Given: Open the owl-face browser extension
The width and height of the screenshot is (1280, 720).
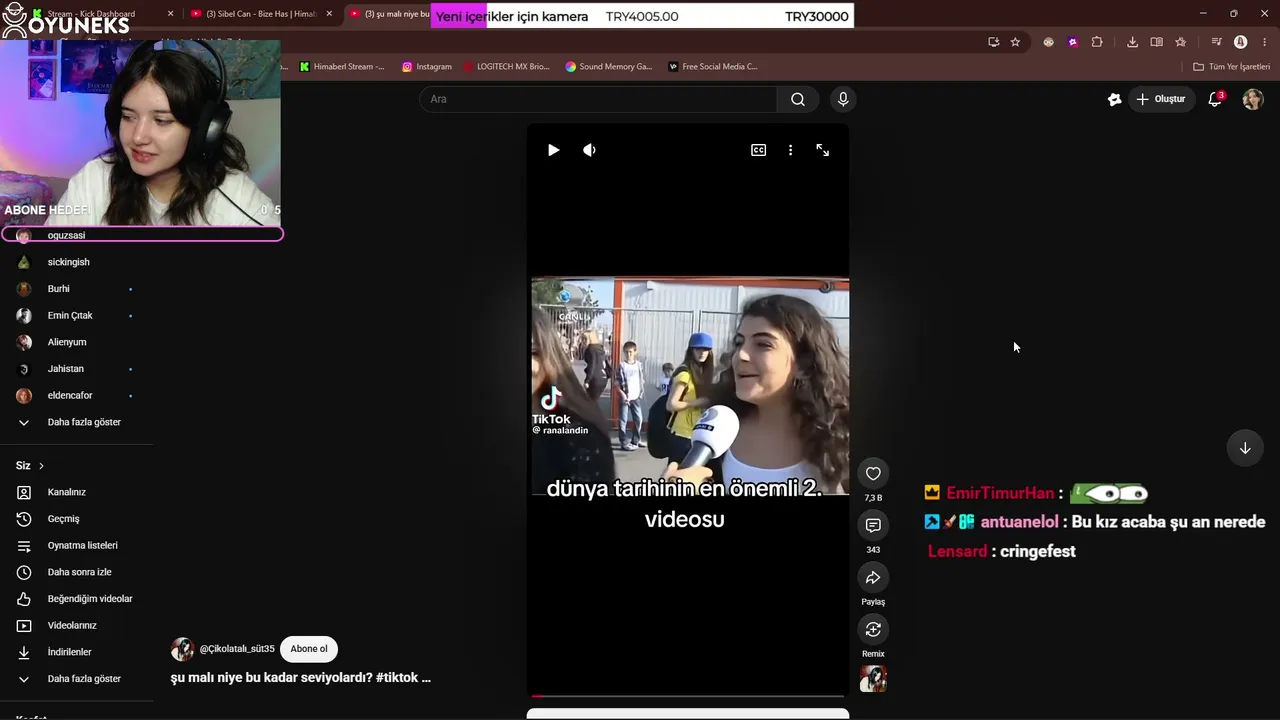Looking at the screenshot, I should [x=1048, y=42].
